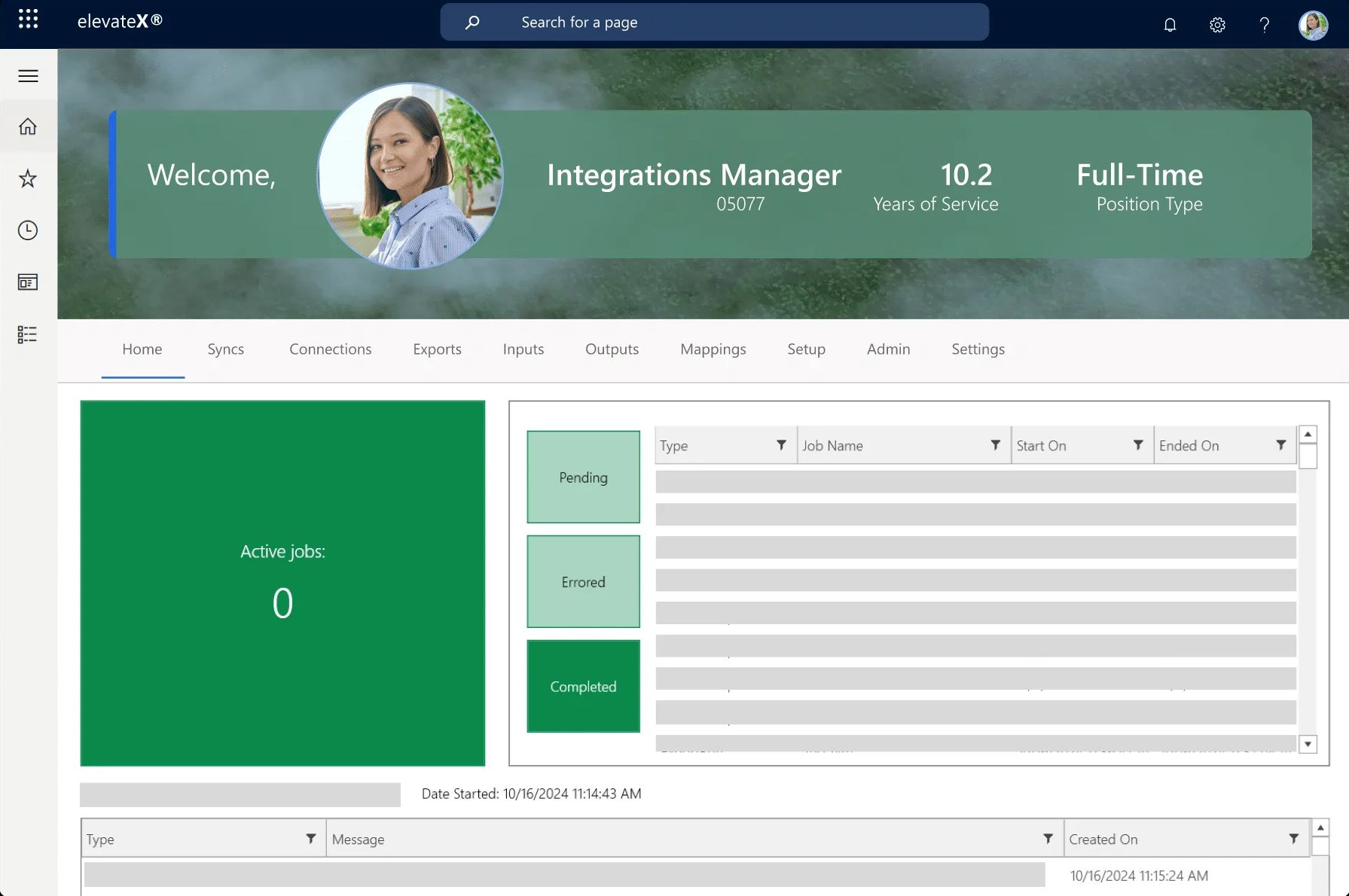
Task: Open the app launcher grid icon
Action: 28,20
